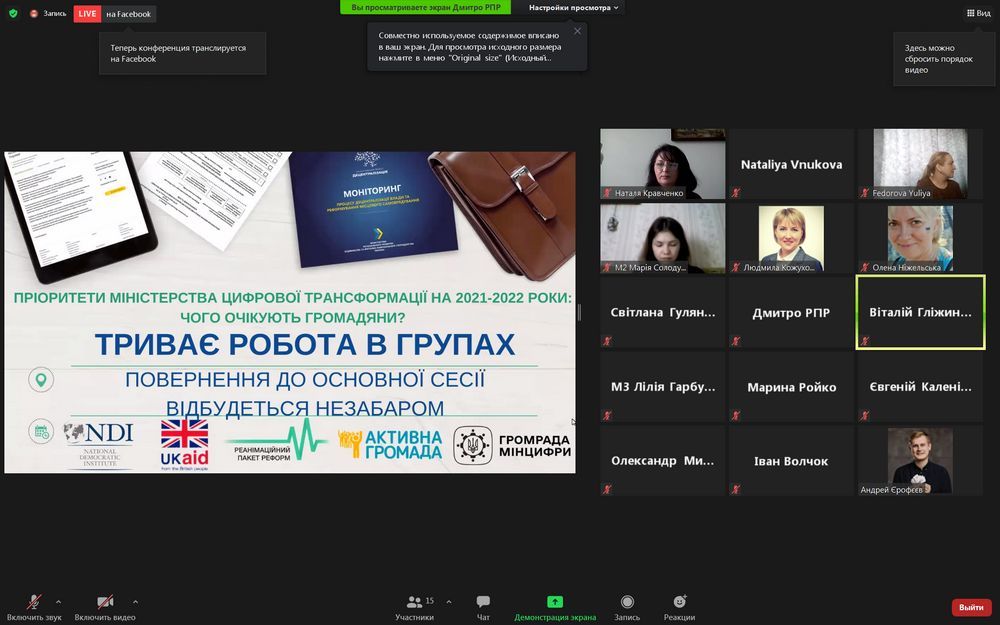Open the Participants (Участники) panel icon
Viewport: 1000px width, 625px height.
(414, 602)
